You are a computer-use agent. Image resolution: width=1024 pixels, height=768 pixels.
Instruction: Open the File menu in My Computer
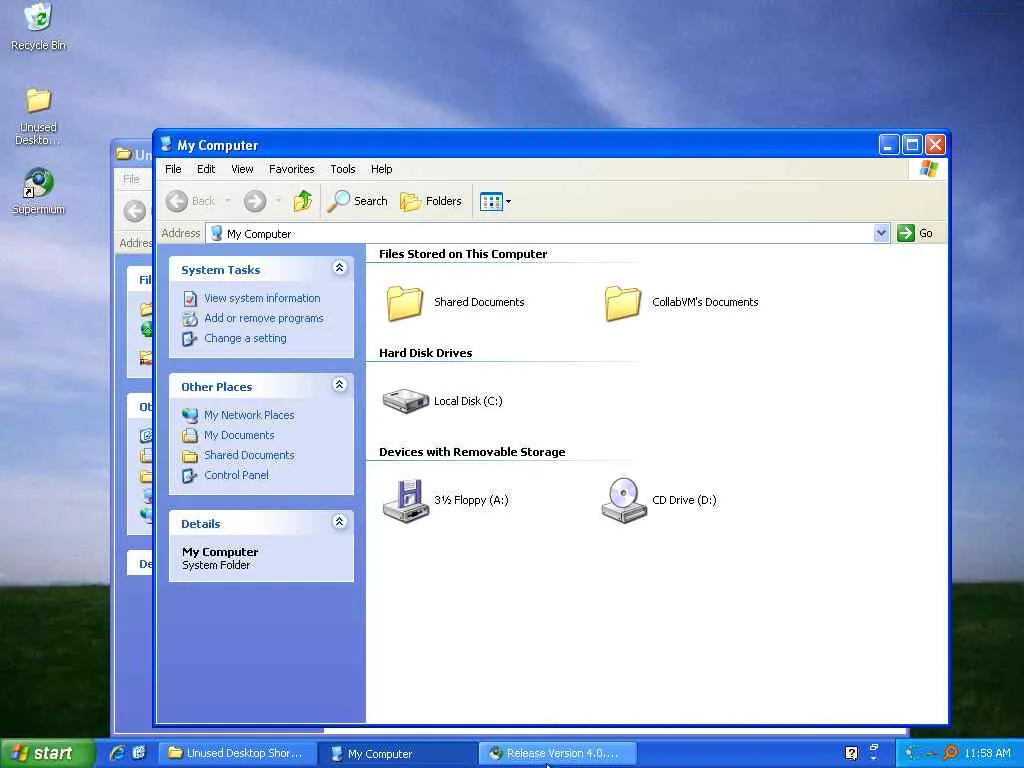point(173,169)
